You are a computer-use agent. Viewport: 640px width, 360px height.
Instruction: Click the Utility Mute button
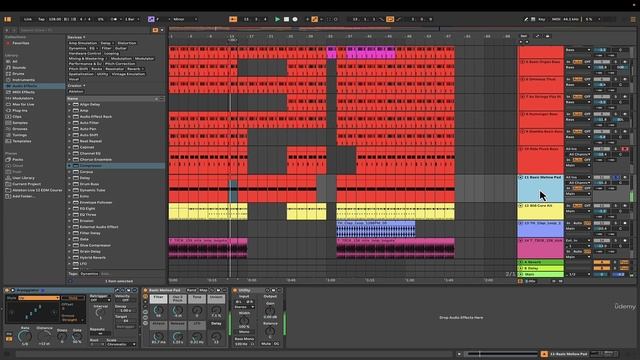coord(266,344)
